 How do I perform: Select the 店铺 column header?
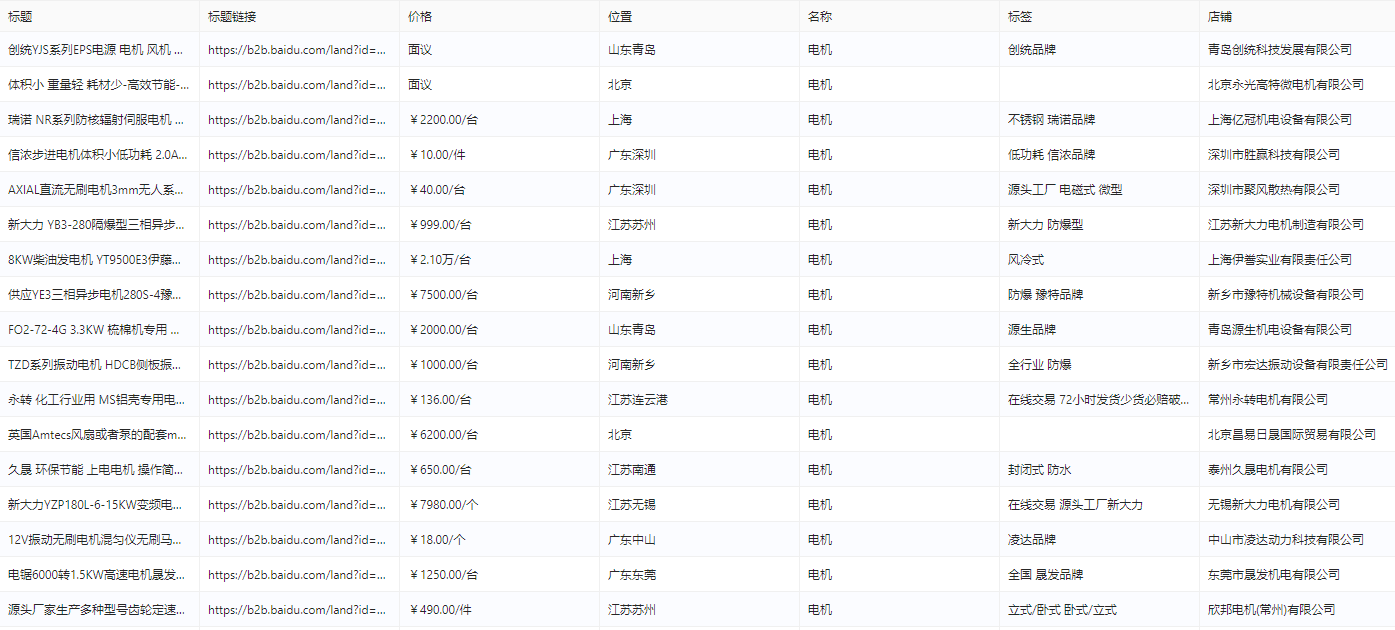point(1220,17)
